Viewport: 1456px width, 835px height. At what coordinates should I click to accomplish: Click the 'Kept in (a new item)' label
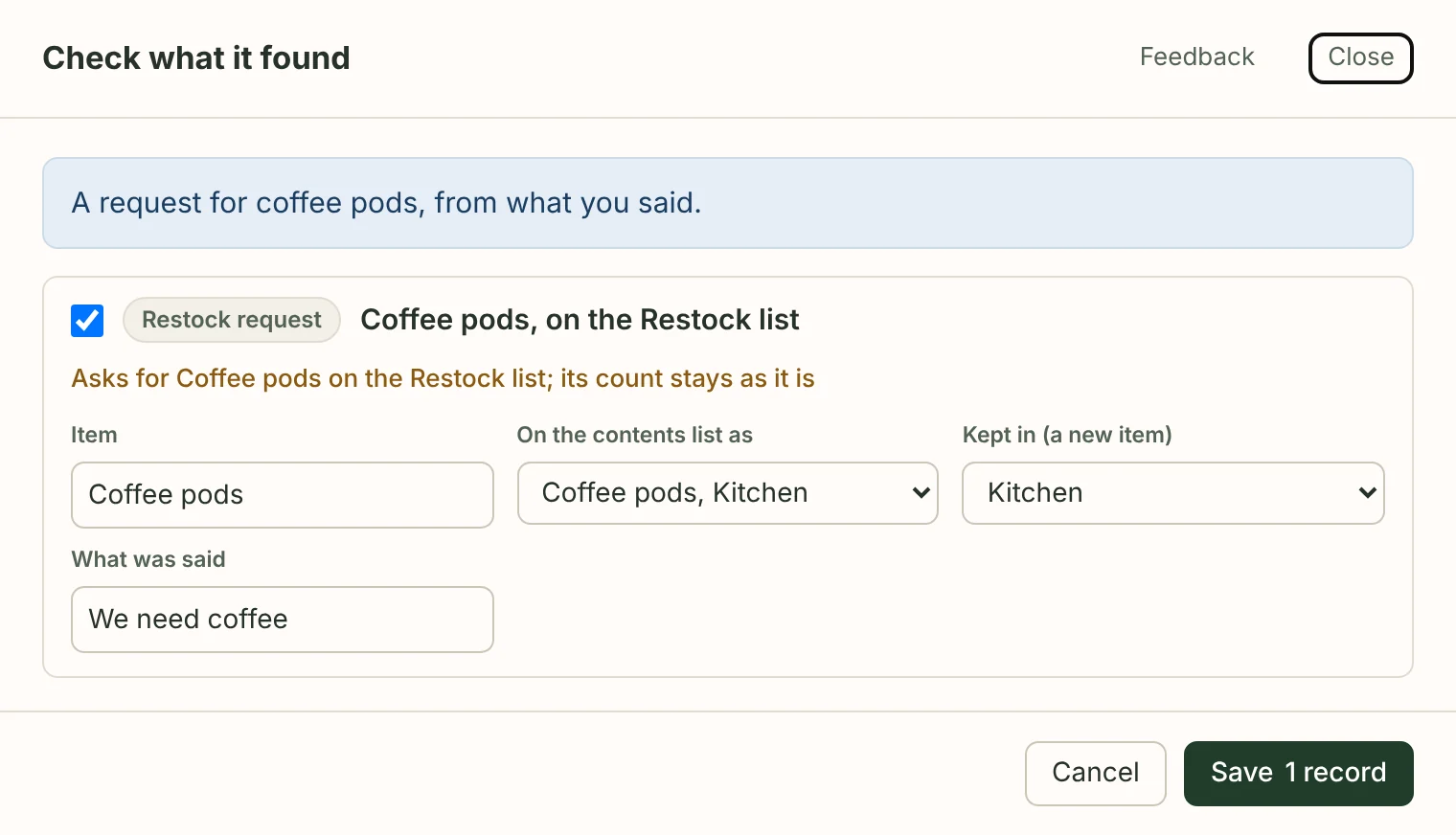(x=1067, y=435)
